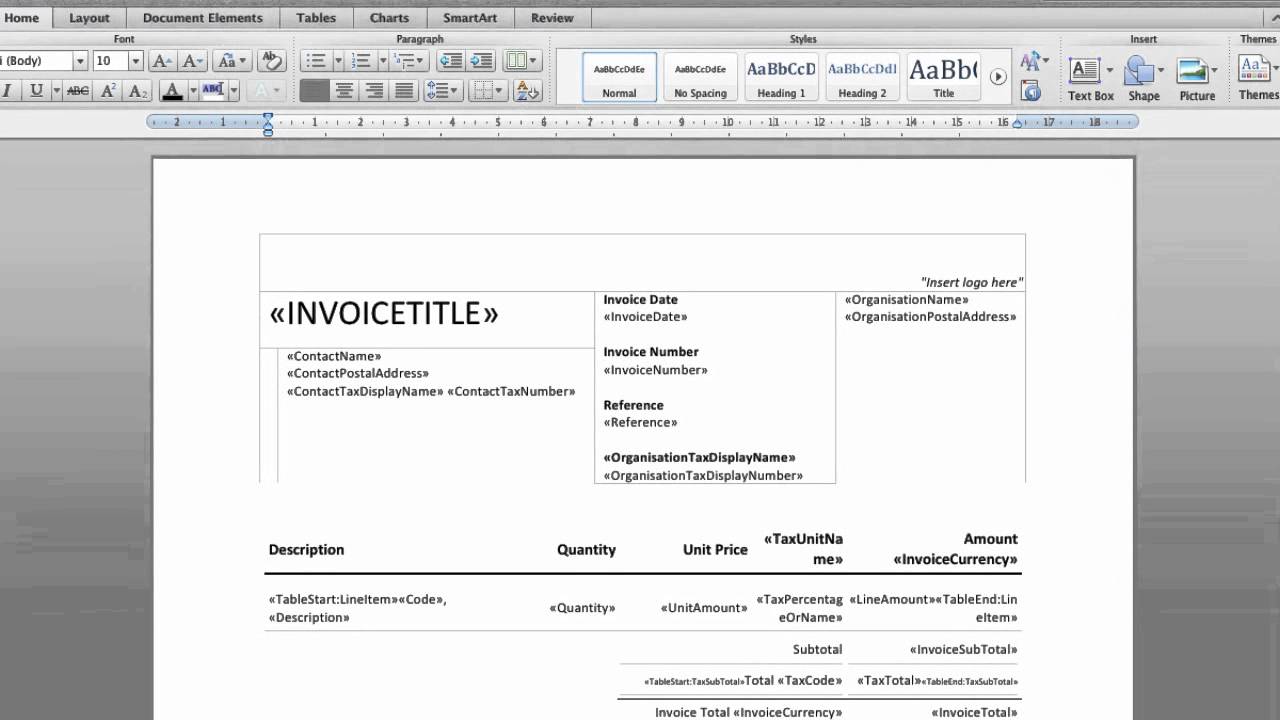Insert a Picture
Image resolution: width=1280 pixels, height=720 pixels.
pos(1197,77)
